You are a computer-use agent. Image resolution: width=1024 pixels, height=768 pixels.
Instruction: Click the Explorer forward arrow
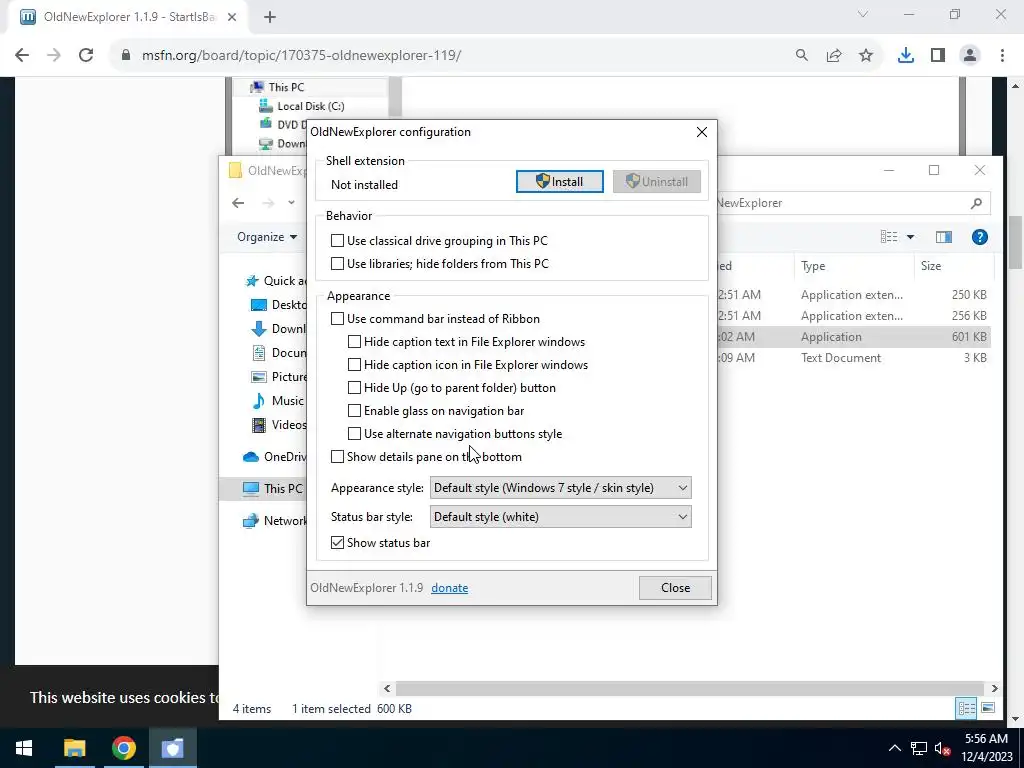[268, 203]
